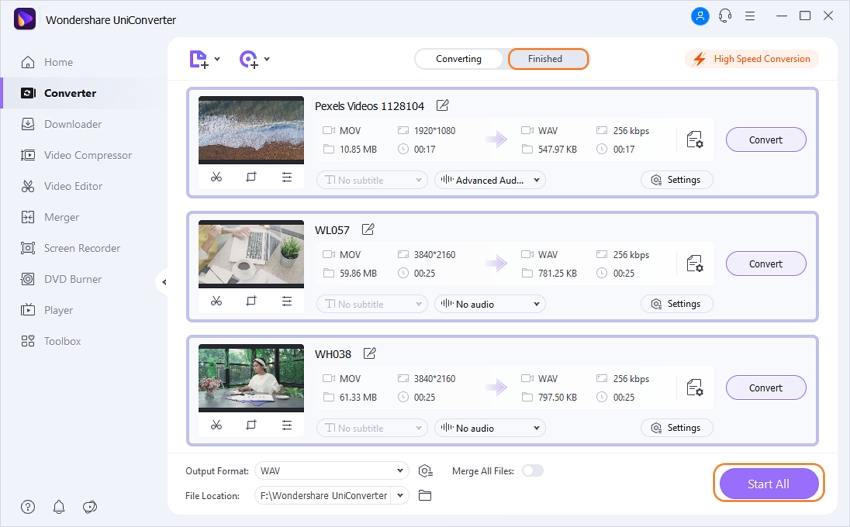850x527 pixels.
Task: Open the No subtitle dropdown for Pexels Videos
Action: pyautogui.click(x=372, y=180)
